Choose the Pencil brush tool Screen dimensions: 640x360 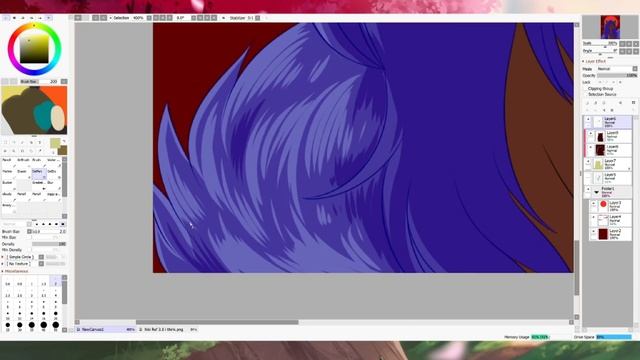(x=8, y=162)
